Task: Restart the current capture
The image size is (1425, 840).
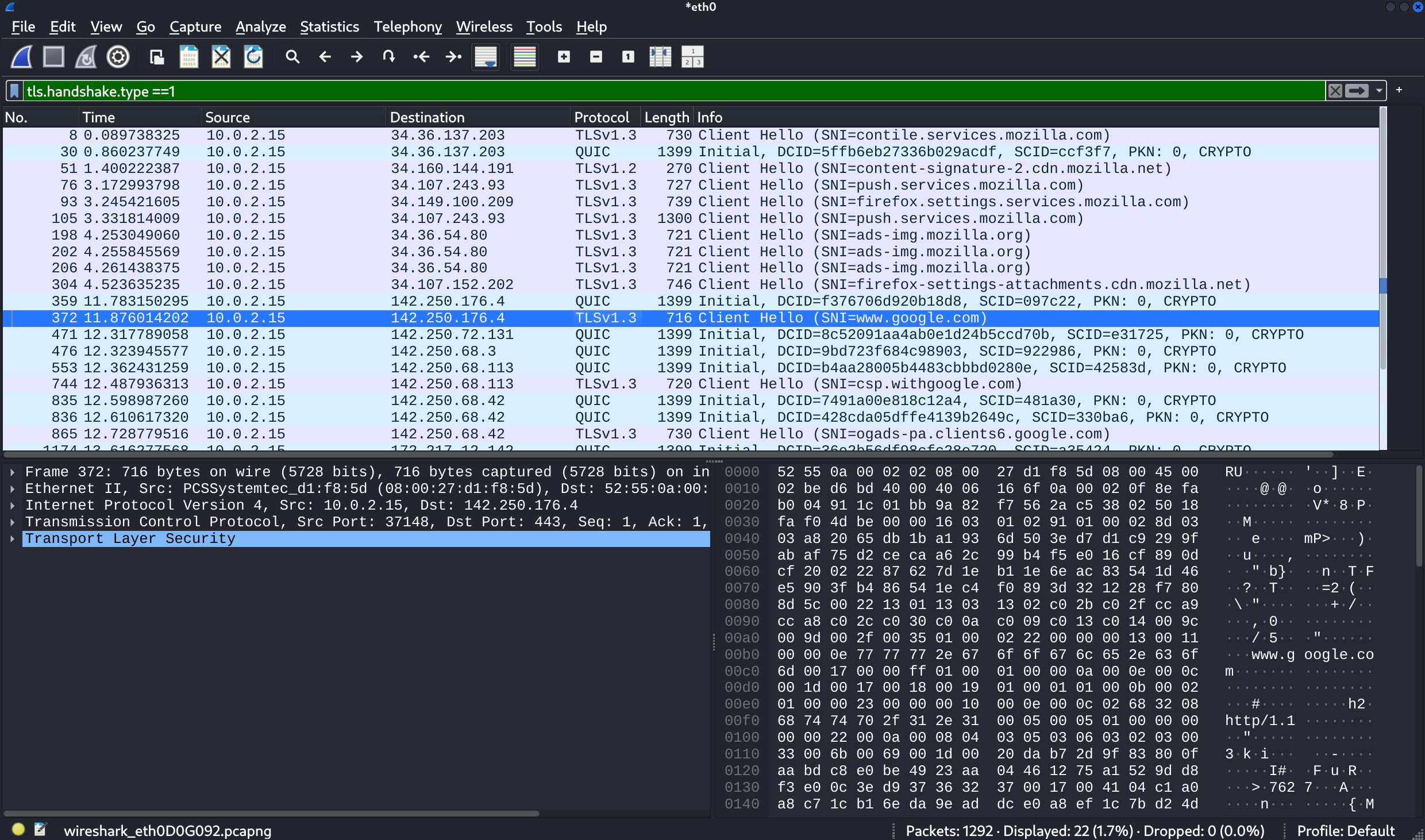Action: [86, 57]
